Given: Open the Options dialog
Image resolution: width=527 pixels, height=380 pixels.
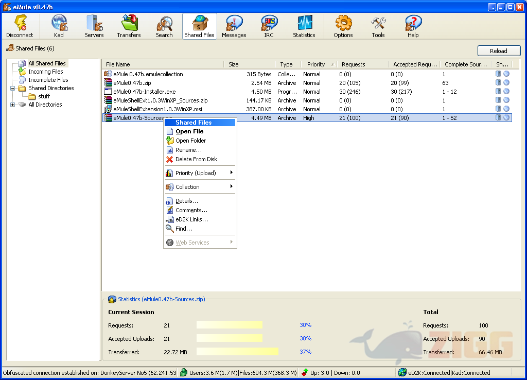Looking at the screenshot, I should click(x=343, y=26).
